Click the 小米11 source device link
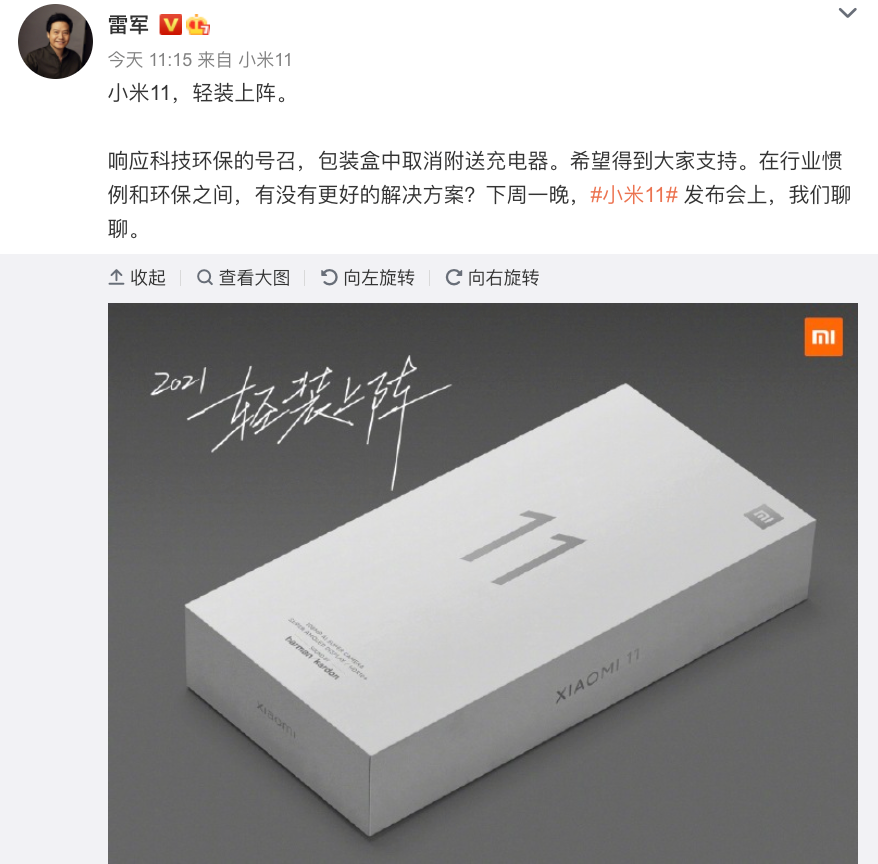Screen dimensions: 878x864 click(x=265, y=59)
